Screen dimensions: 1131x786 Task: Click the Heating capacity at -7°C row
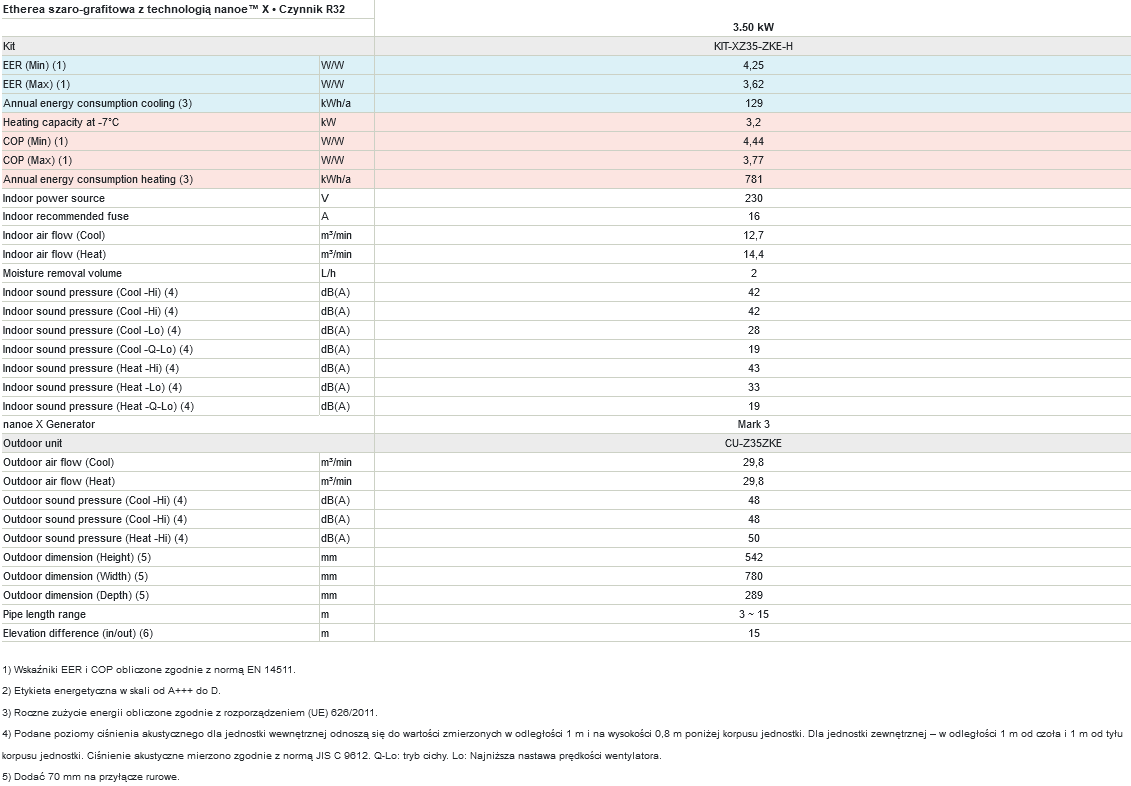(566, 123)
